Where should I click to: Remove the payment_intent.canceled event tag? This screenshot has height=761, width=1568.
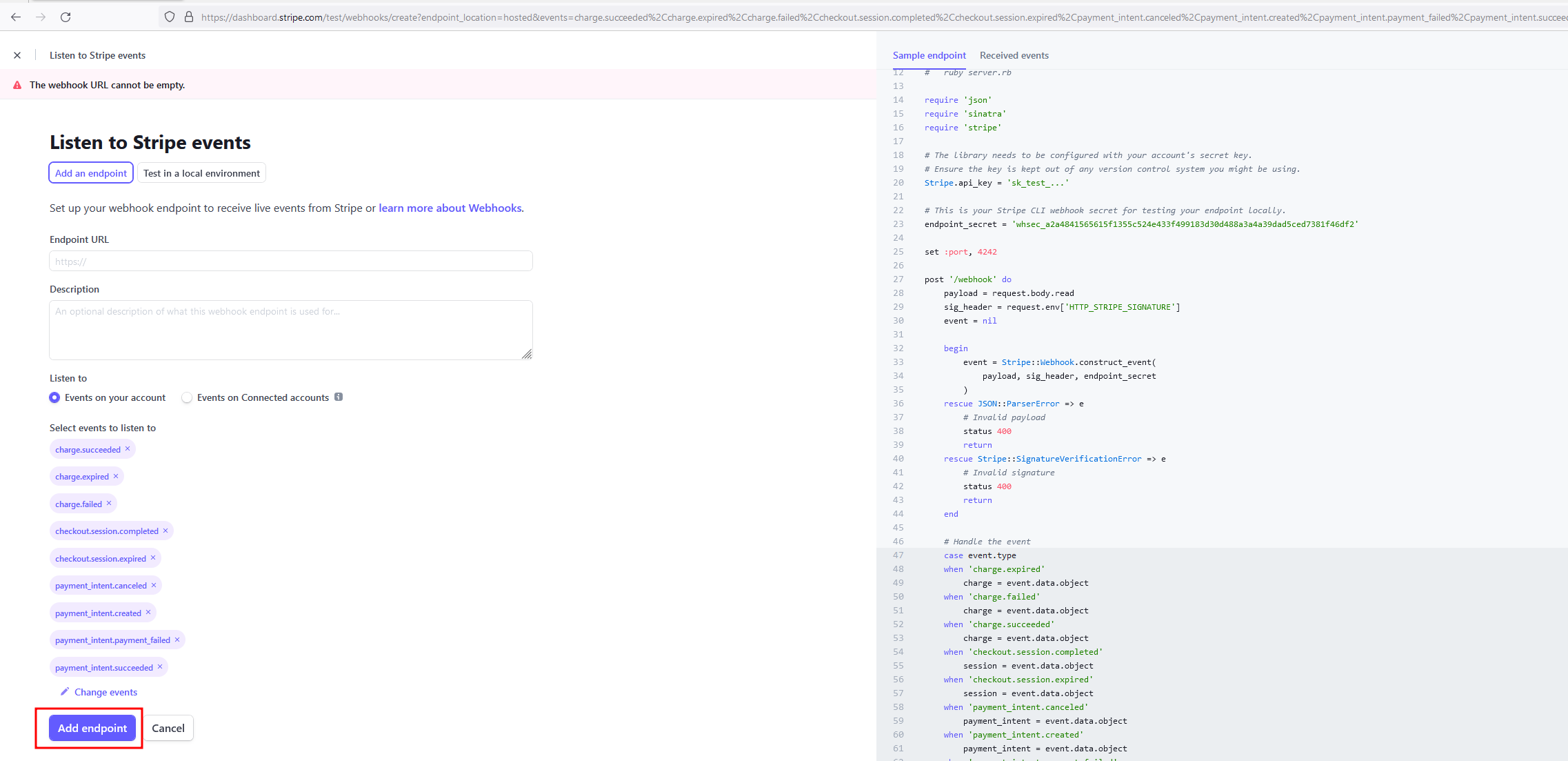tap(154, 585)
